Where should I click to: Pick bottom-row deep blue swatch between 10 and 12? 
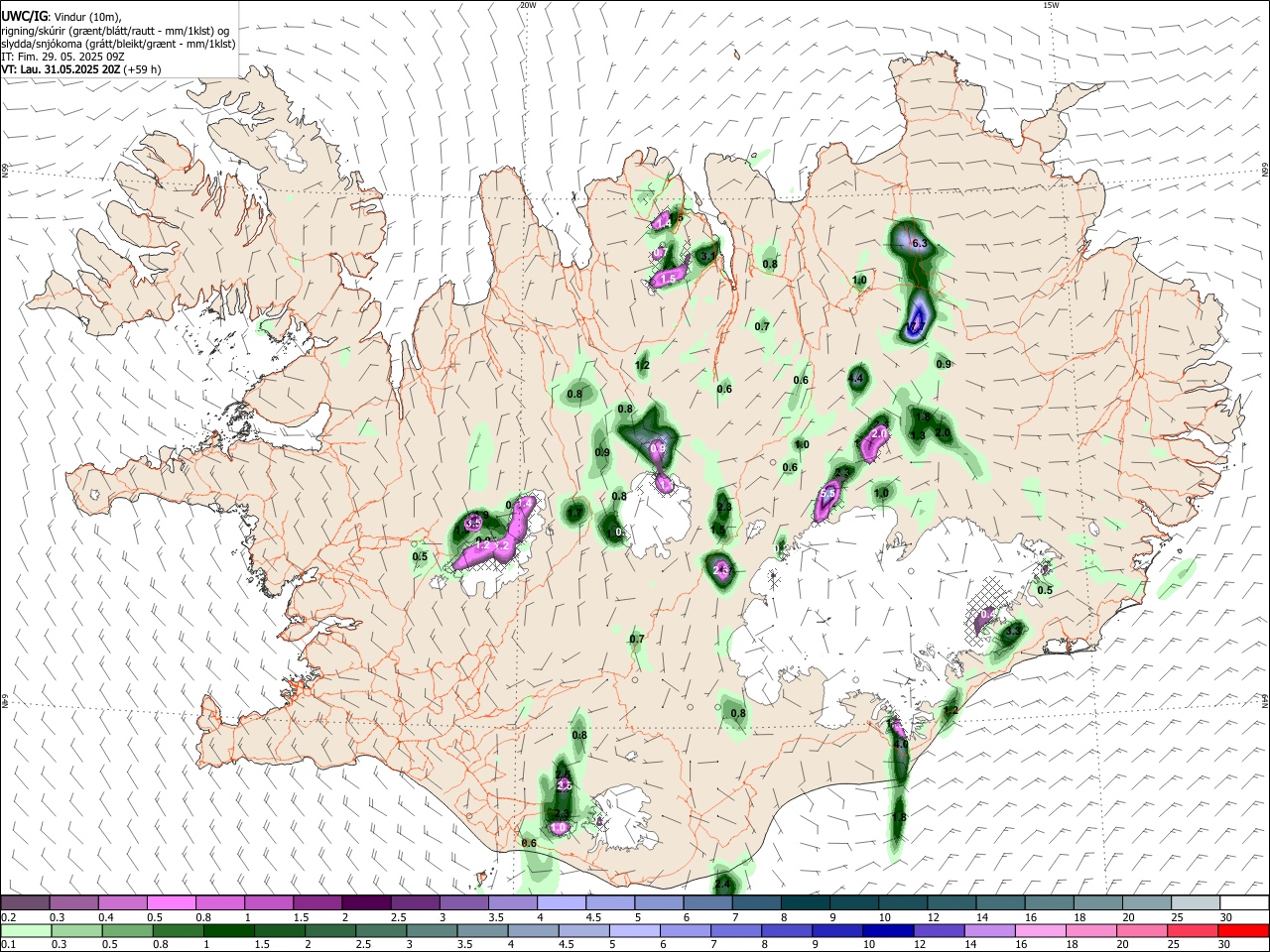889,930
